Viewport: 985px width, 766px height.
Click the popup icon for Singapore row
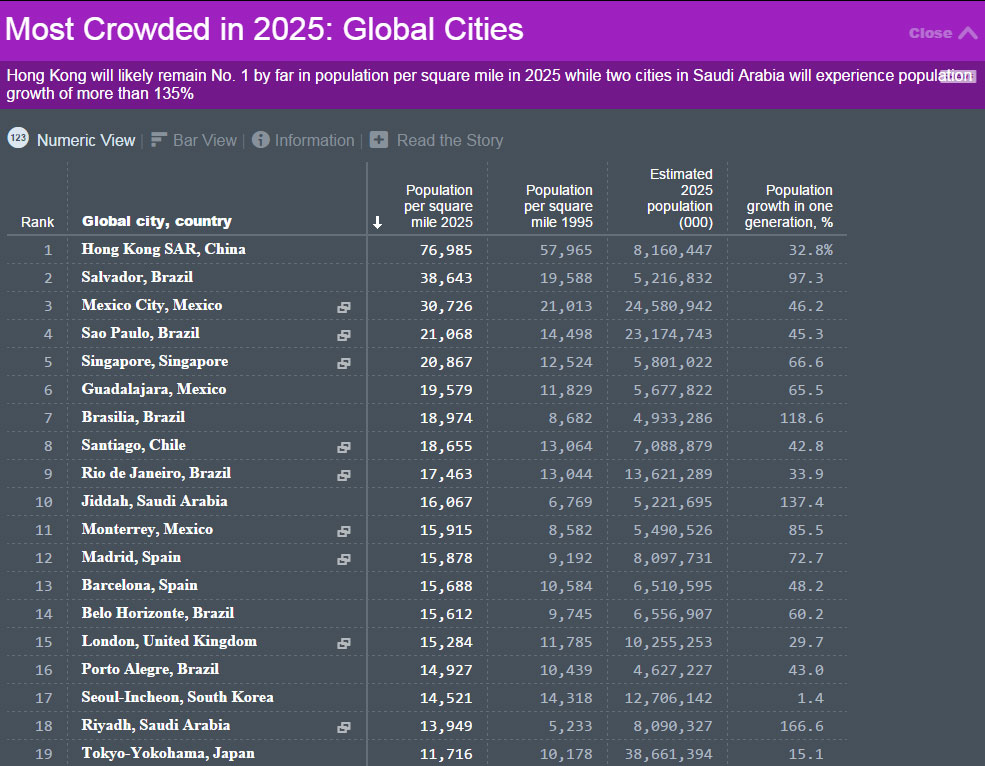click(343, 363)
